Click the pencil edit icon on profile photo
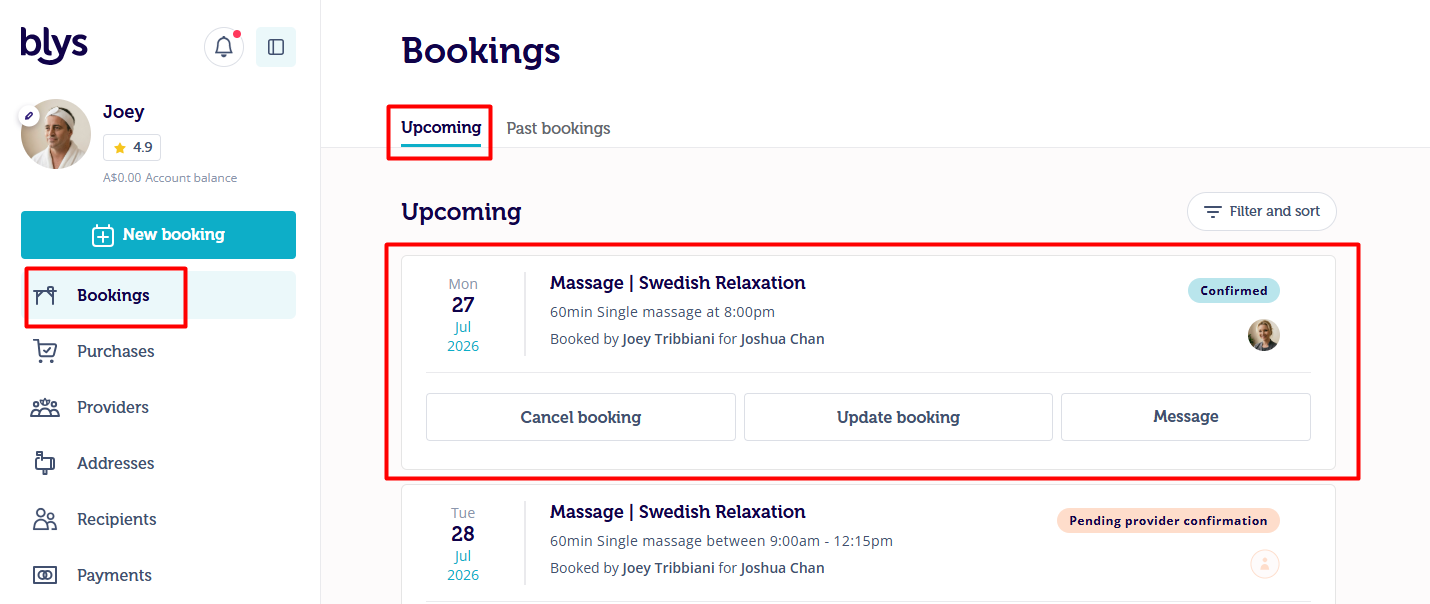The width and height of the screenshot is (1430, 604). point(30,116)
